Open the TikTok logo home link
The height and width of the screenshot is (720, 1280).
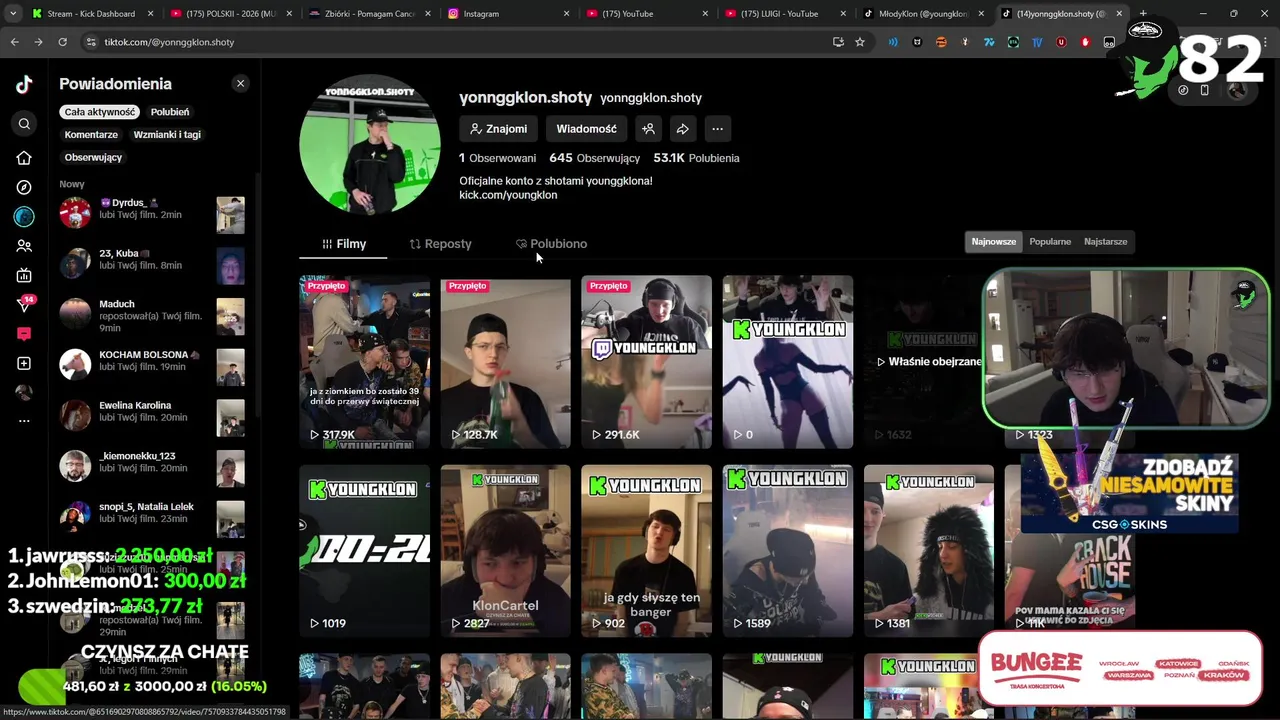point(24,85)
